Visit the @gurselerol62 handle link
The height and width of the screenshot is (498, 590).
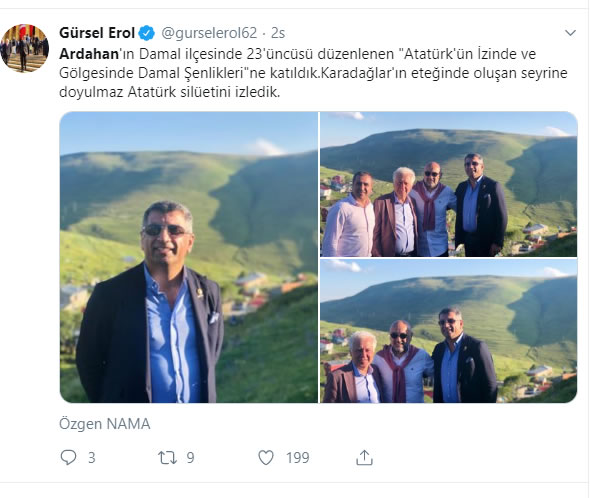209,33
